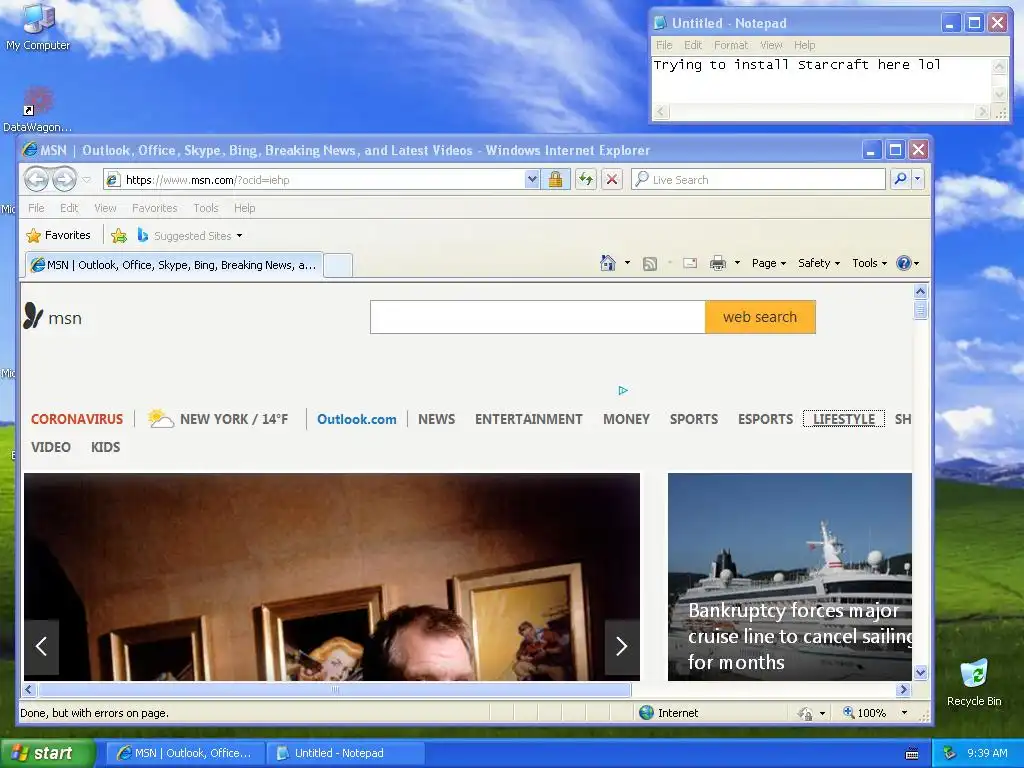This screenshot has height=768, width=1024.
Task: Open the CORONAVIRUS link
Action: (77, 419)
